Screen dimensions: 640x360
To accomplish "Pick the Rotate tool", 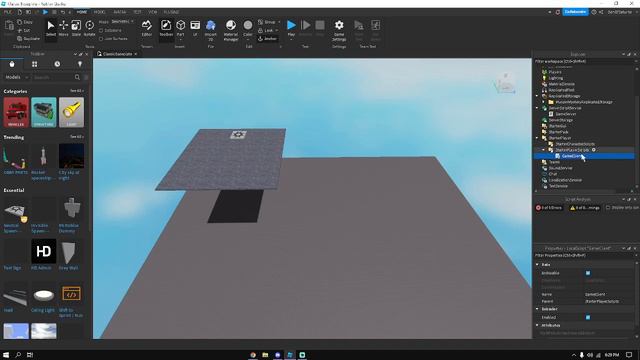I will point(89,29).
